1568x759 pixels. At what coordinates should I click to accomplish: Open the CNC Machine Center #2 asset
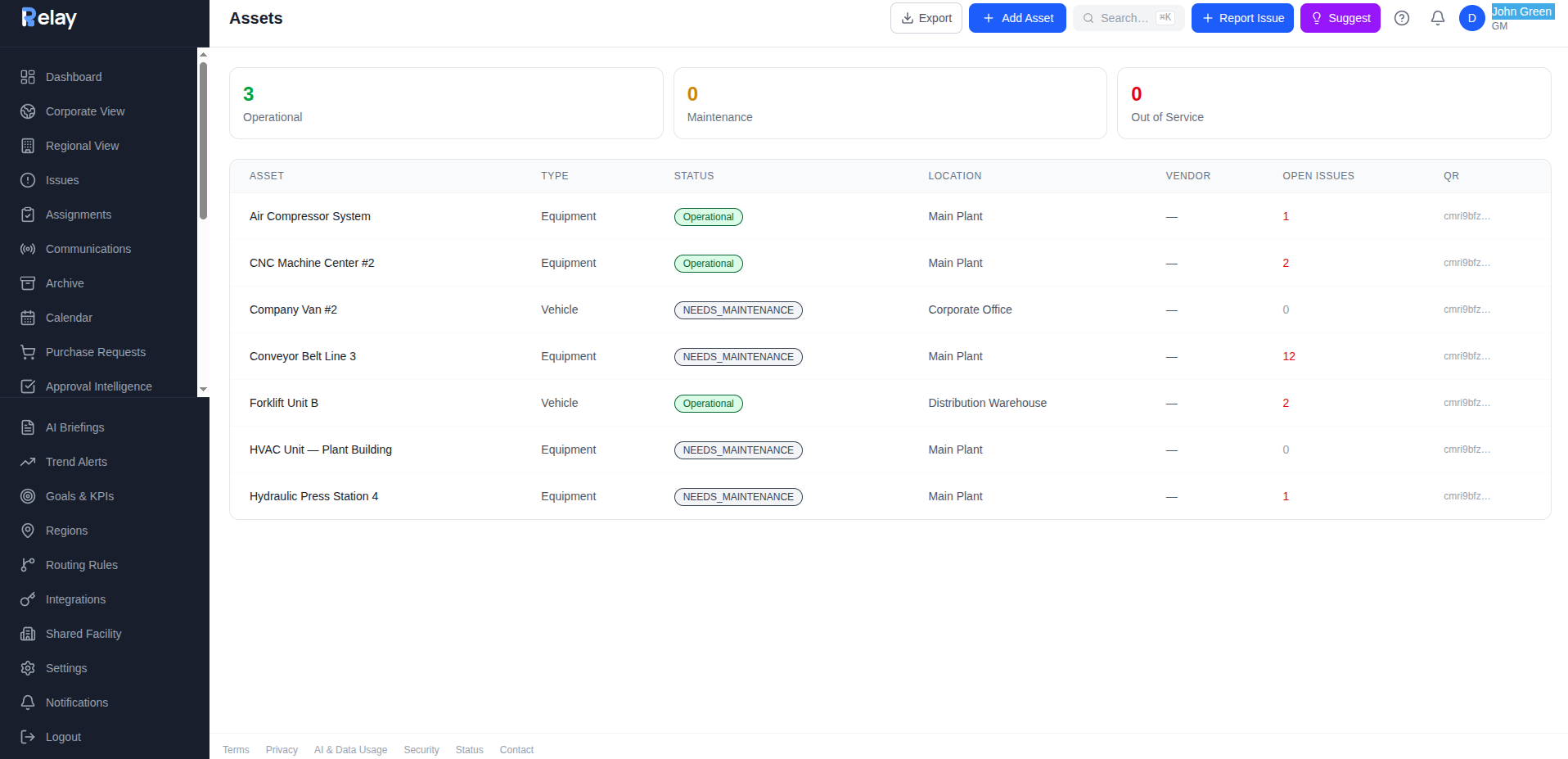pos(312,263)
